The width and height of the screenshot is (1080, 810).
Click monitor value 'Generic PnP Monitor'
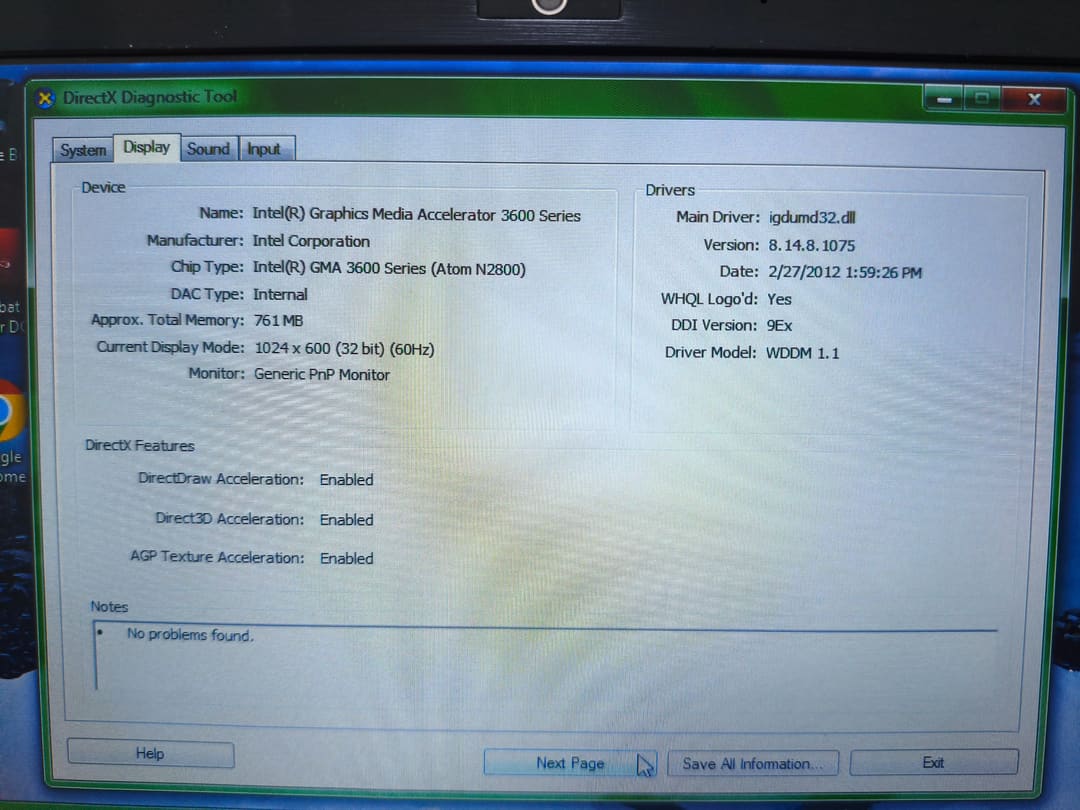coord(322,375)
